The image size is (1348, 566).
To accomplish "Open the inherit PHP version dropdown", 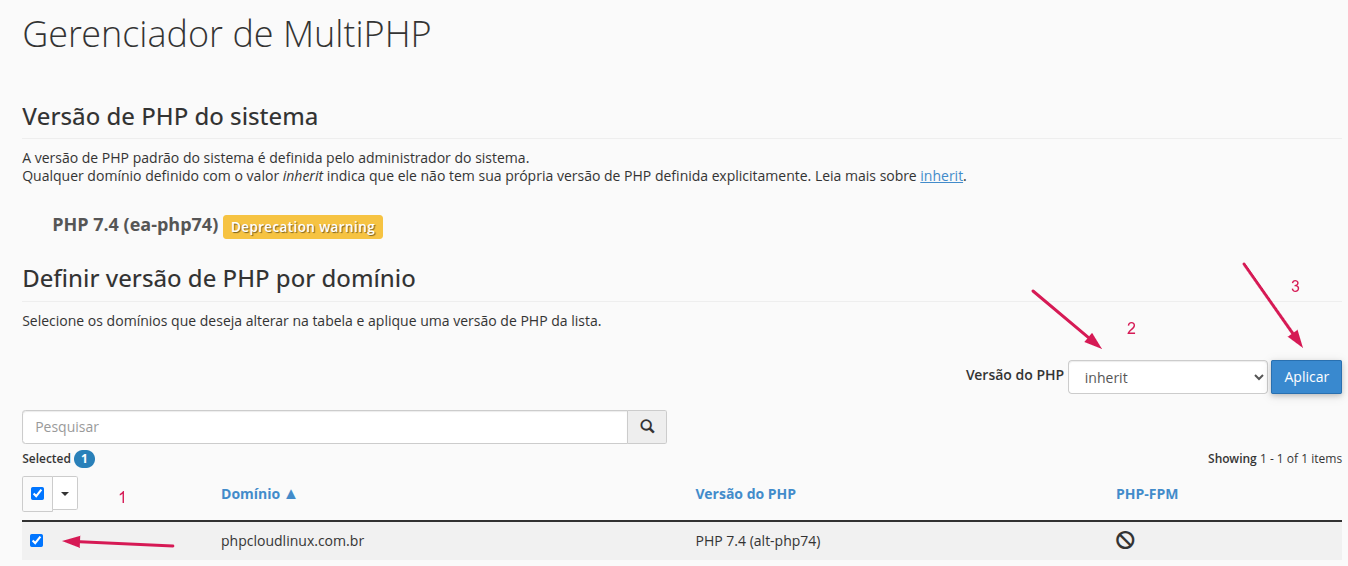I will (x=1167, y=378).
